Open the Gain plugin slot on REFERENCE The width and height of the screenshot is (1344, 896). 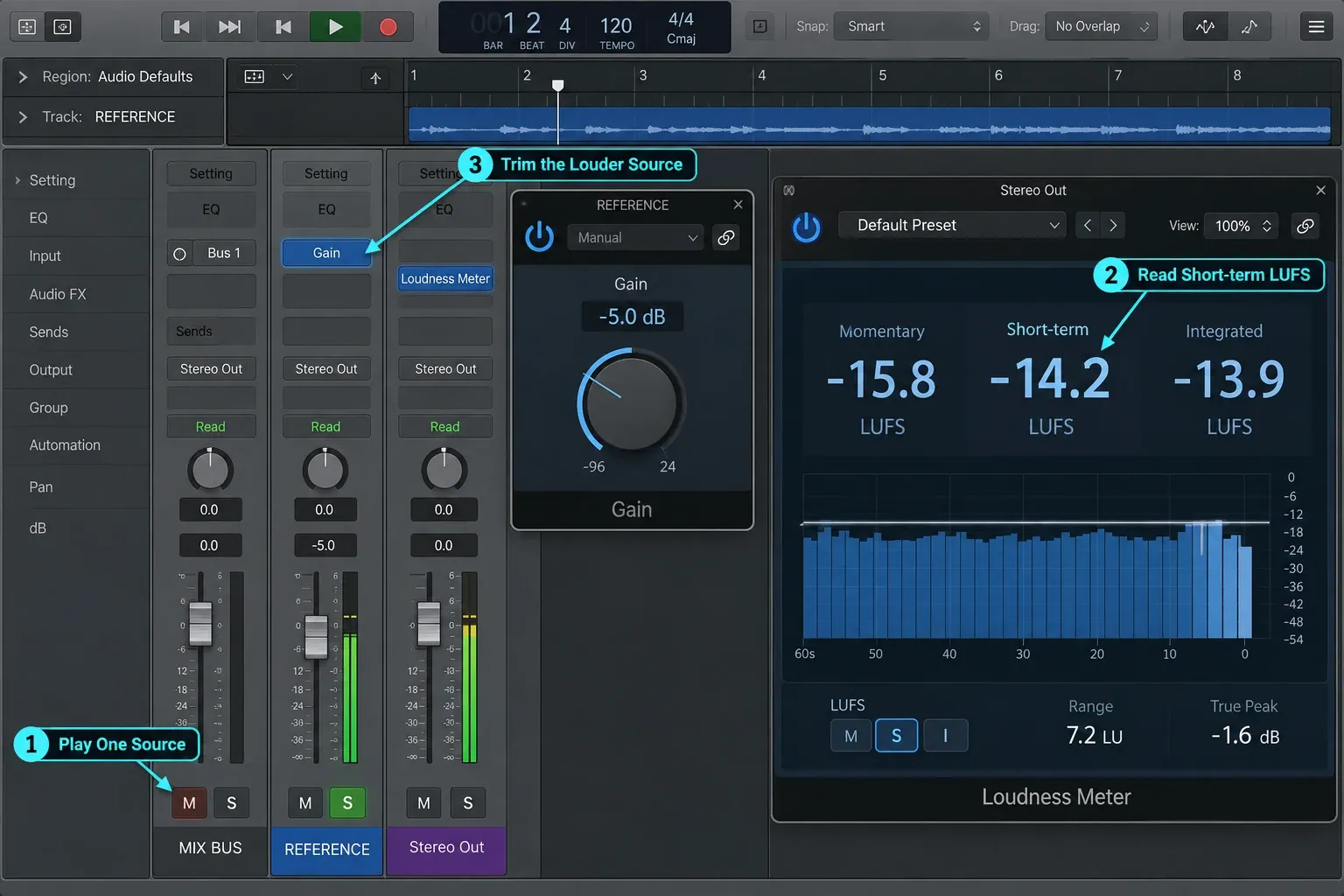(326, 253)
